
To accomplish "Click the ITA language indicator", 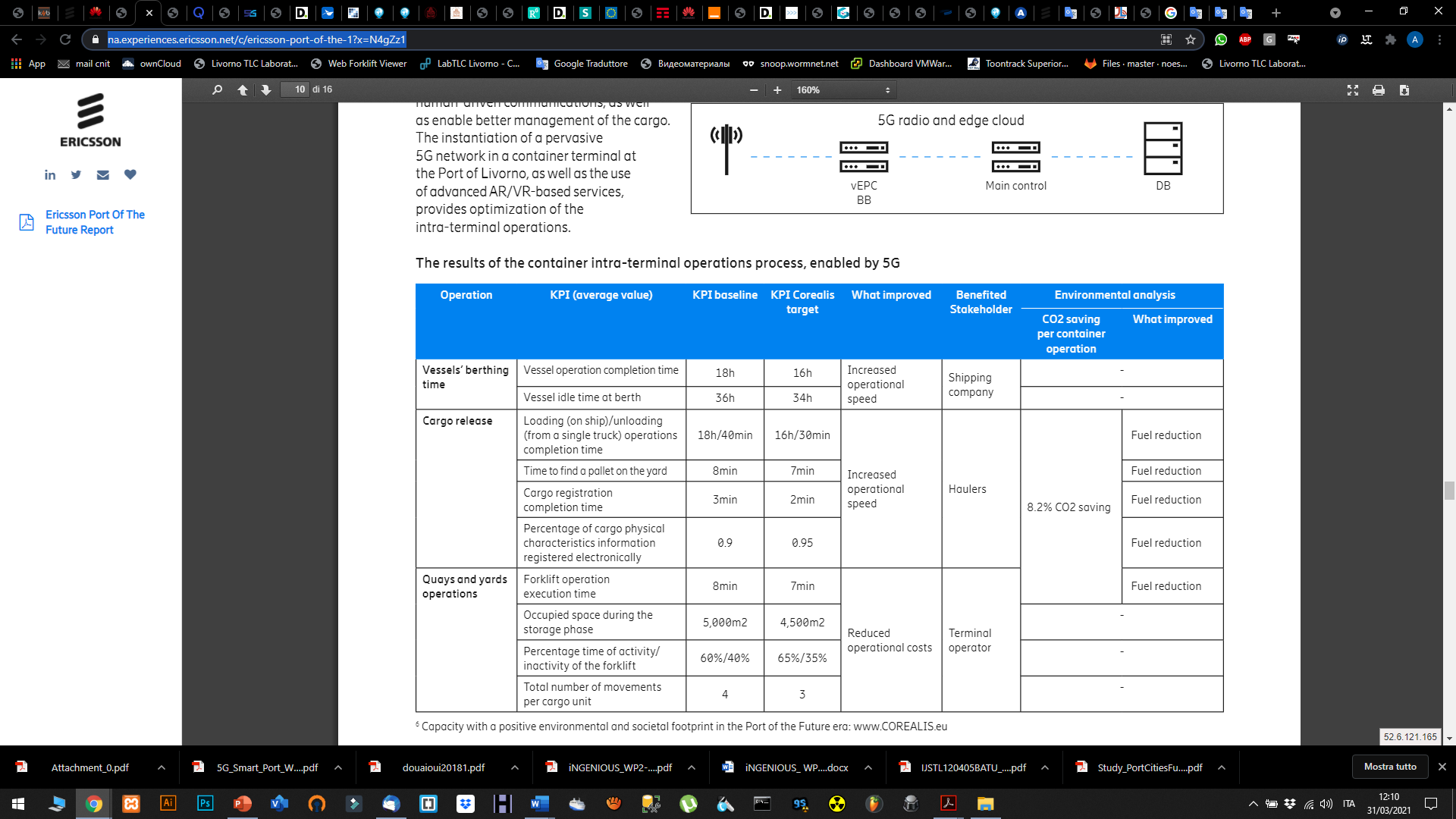I will [1348, 804].
